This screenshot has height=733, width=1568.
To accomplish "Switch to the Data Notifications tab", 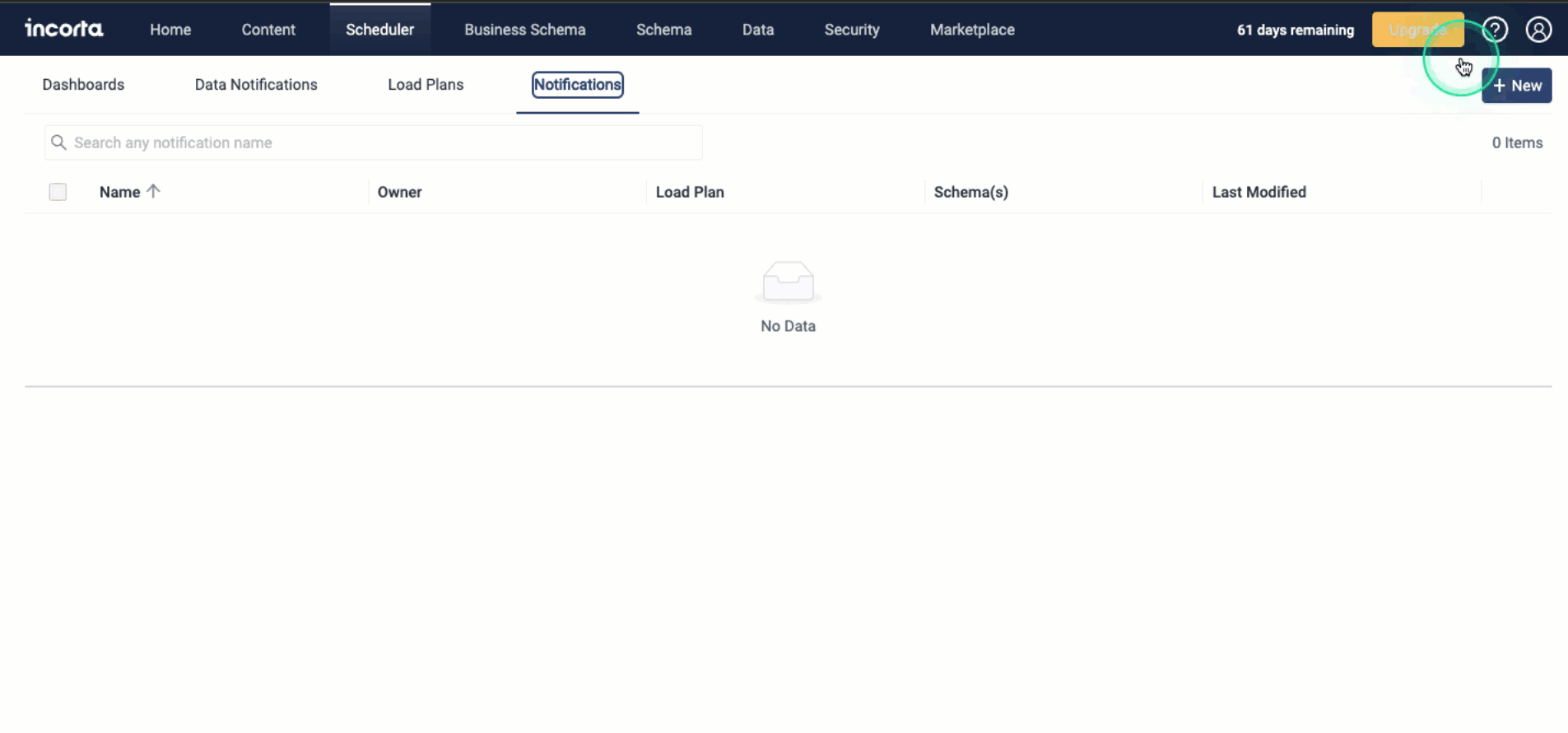I will (256, 85).
